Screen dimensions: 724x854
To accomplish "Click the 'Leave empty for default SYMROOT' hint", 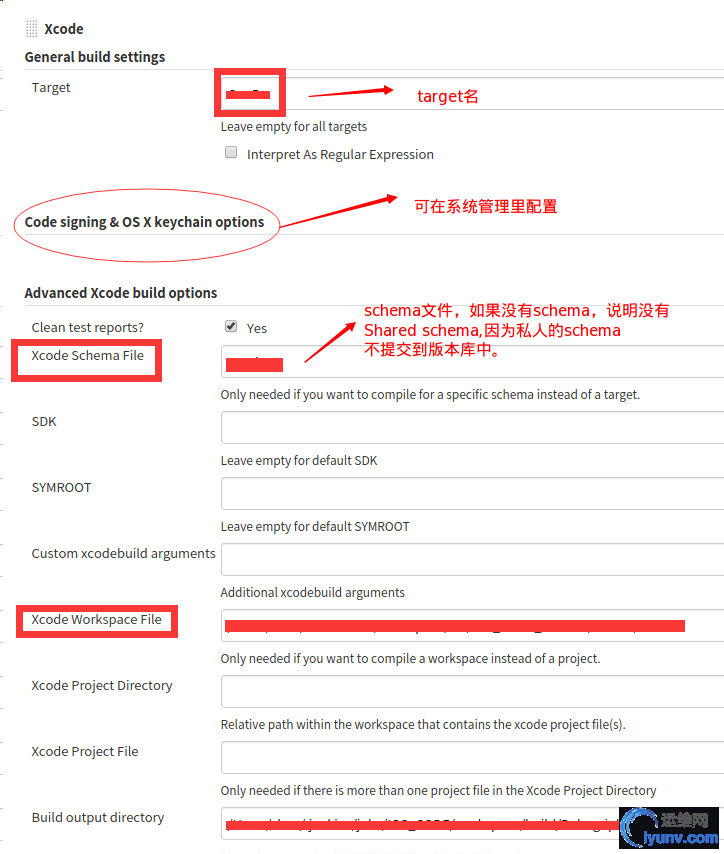I will (x=315, y=527).
